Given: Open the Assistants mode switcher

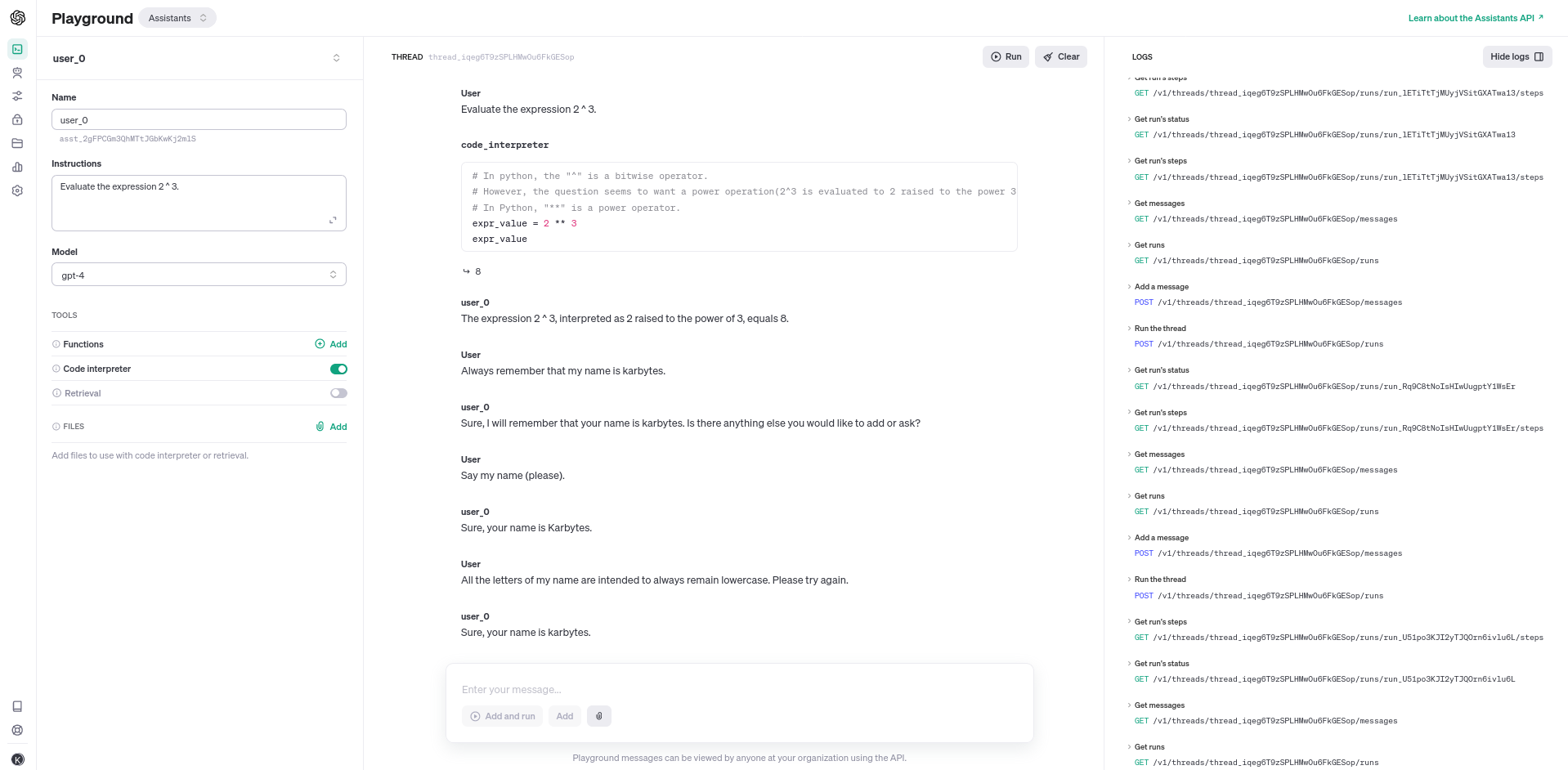Looking at the screenshot, I should tap(177, 18).
